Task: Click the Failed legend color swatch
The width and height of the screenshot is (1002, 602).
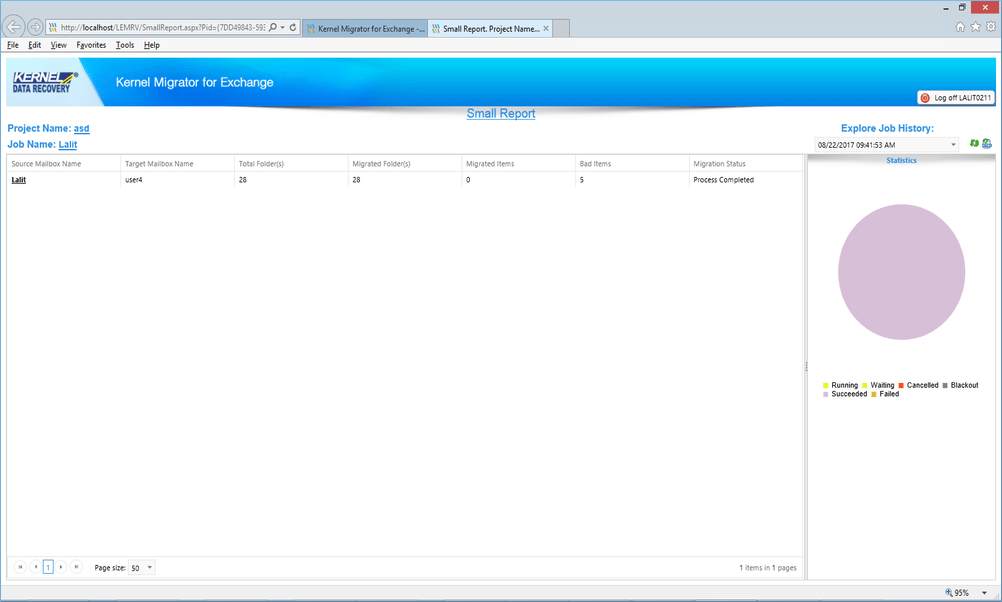Action: pyautogui.click(x=874, y=394)
